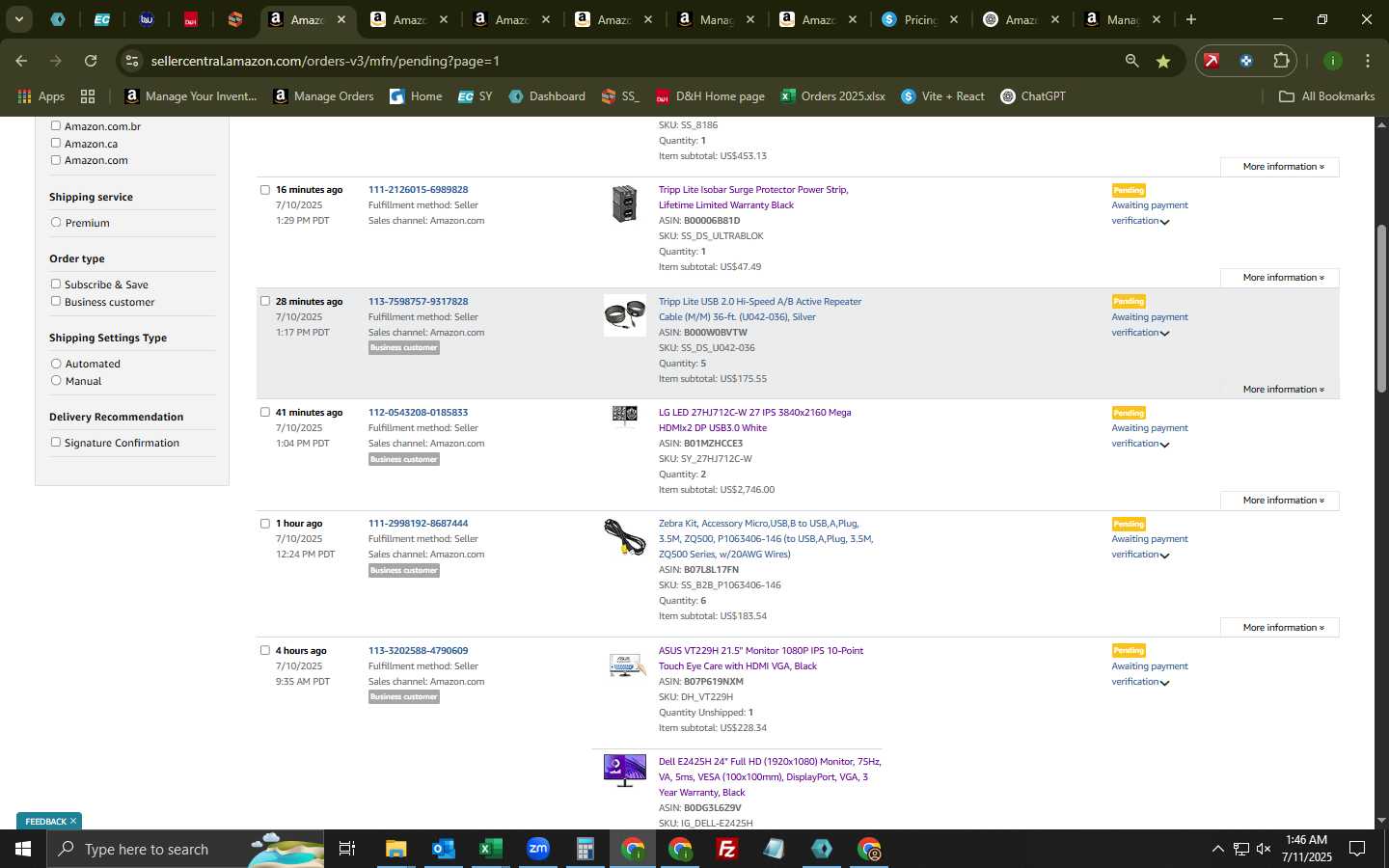Image resolution: width=1389 pixels, height=868 pixels.
Task: Open order 111-2998192-8687444
Action: click(418, 524)
